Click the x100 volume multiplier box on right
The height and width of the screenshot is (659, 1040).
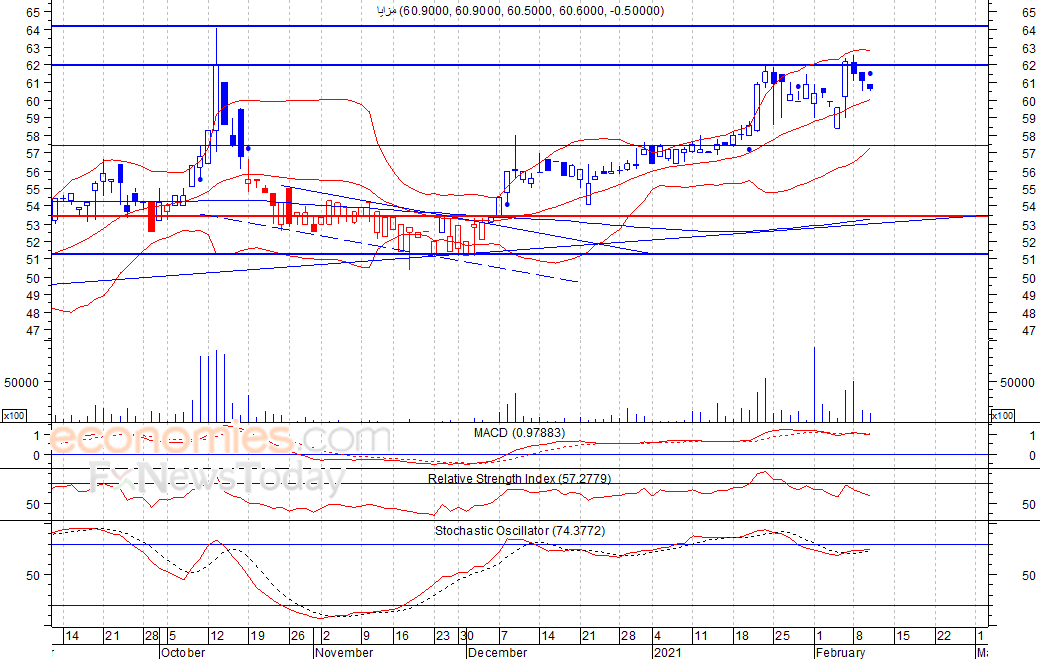tap(1002, 415)
